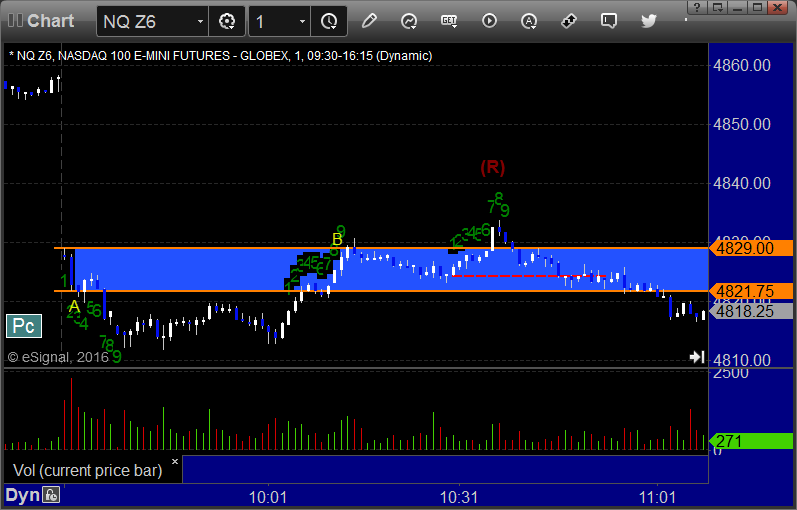Click the yellow B marker on chart

tap(337, 239)
